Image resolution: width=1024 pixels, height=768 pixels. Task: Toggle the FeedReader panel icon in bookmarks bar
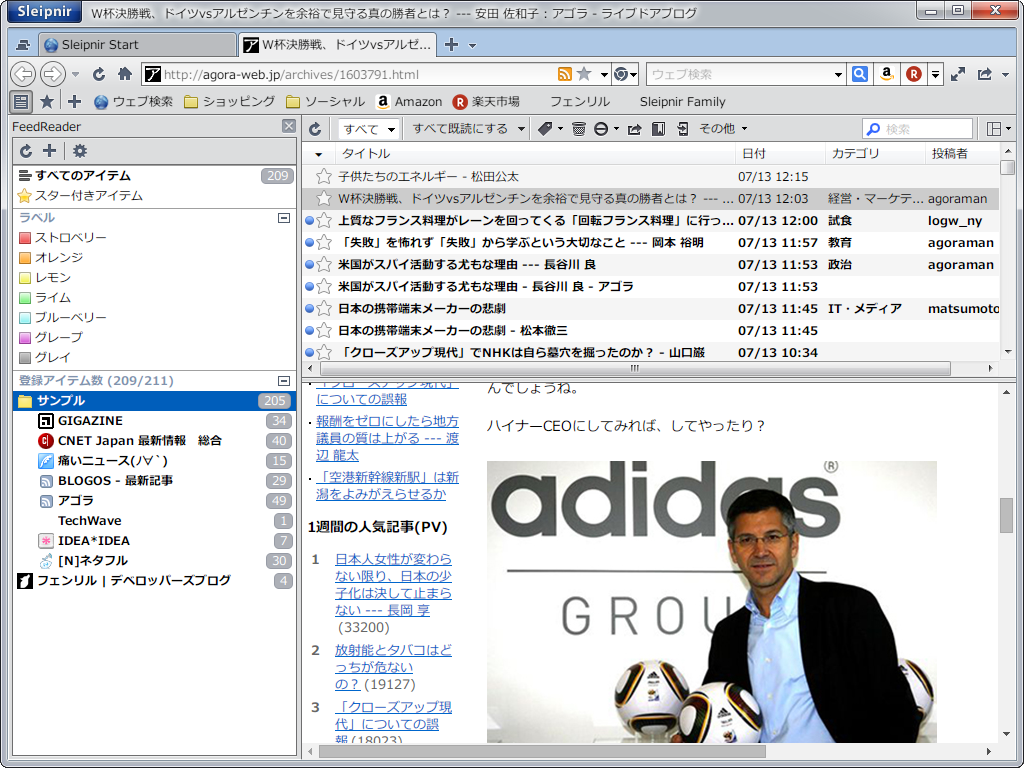(x=21, y=101)
